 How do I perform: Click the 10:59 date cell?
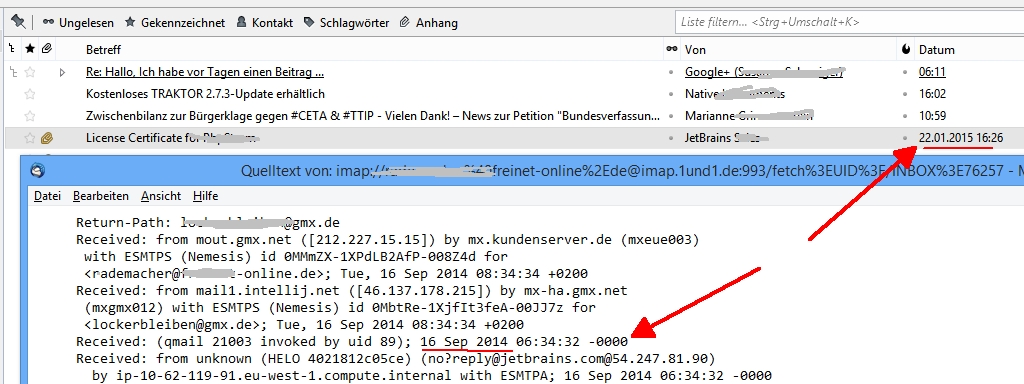932,116
